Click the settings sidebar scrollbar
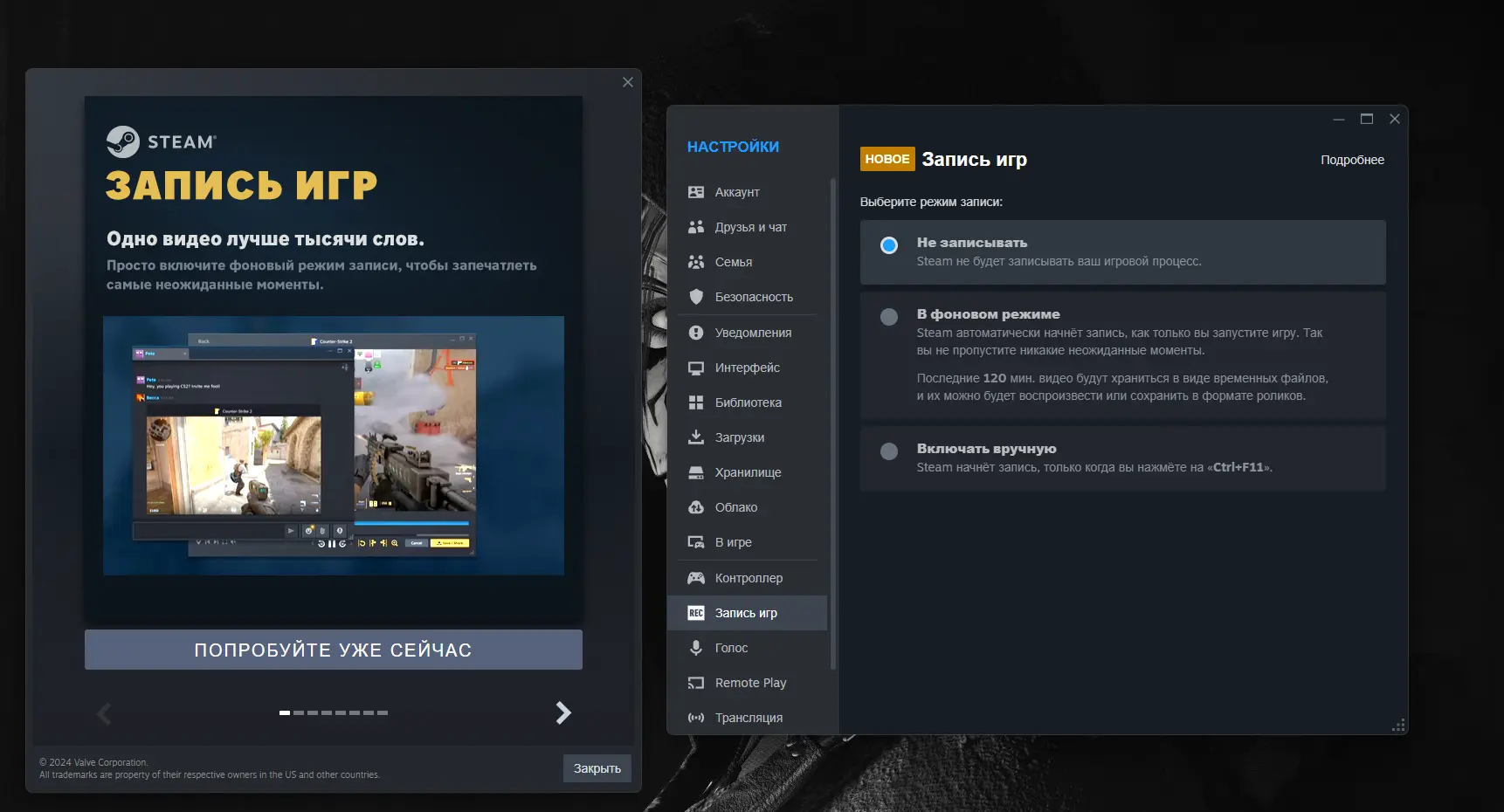Screen dimensions: 1504x812 coord(833,423)
